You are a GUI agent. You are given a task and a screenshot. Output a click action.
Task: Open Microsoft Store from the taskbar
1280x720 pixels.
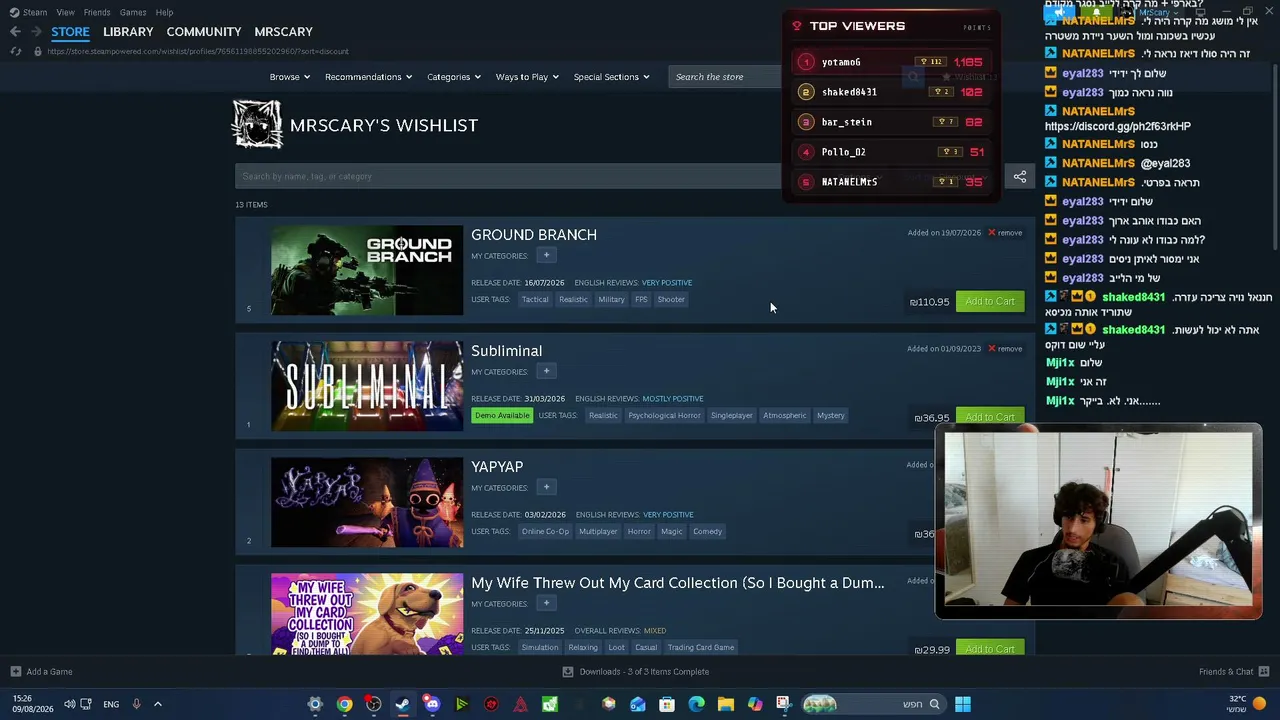click(667, 704)
